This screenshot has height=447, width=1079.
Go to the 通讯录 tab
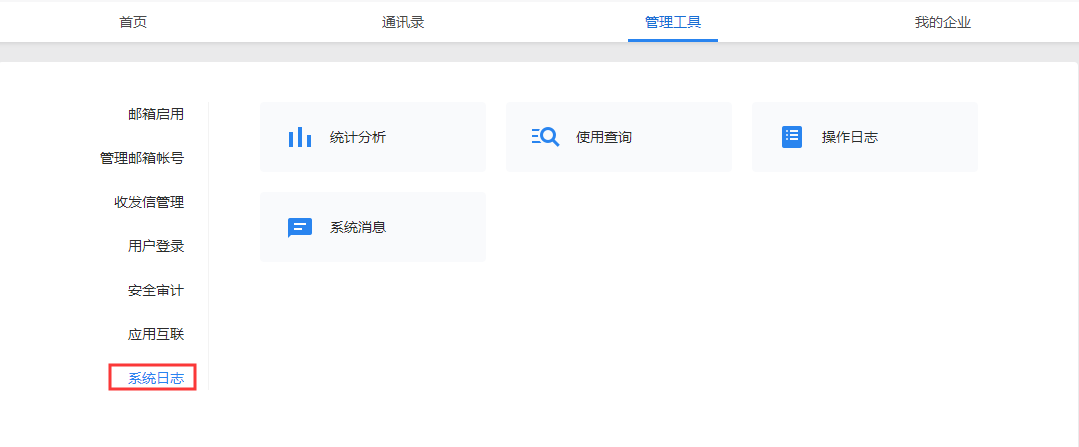(x=403, y=22)
